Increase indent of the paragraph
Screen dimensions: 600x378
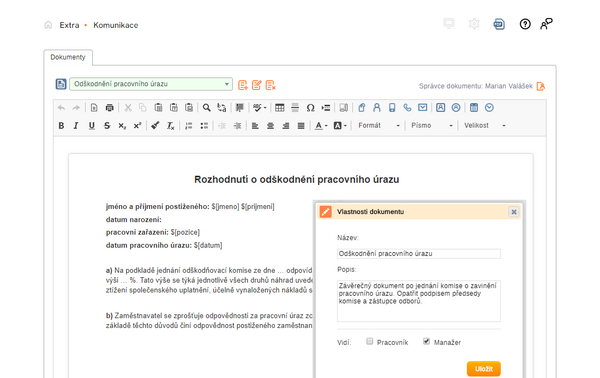click(x=237, y=125)
